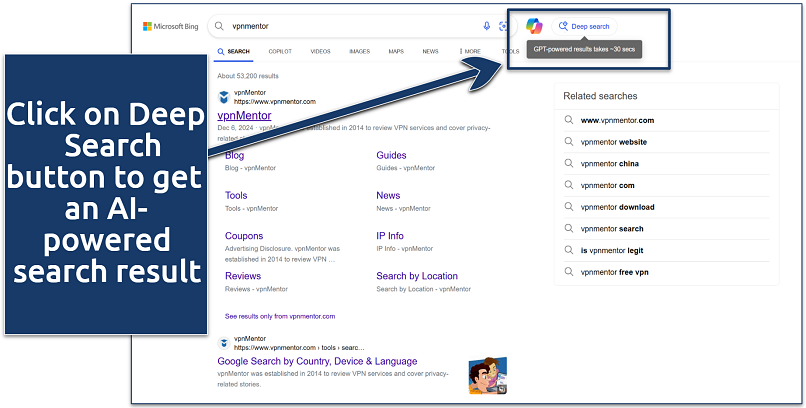
Task: Open the Reviews sitelink
Action: 243,276
